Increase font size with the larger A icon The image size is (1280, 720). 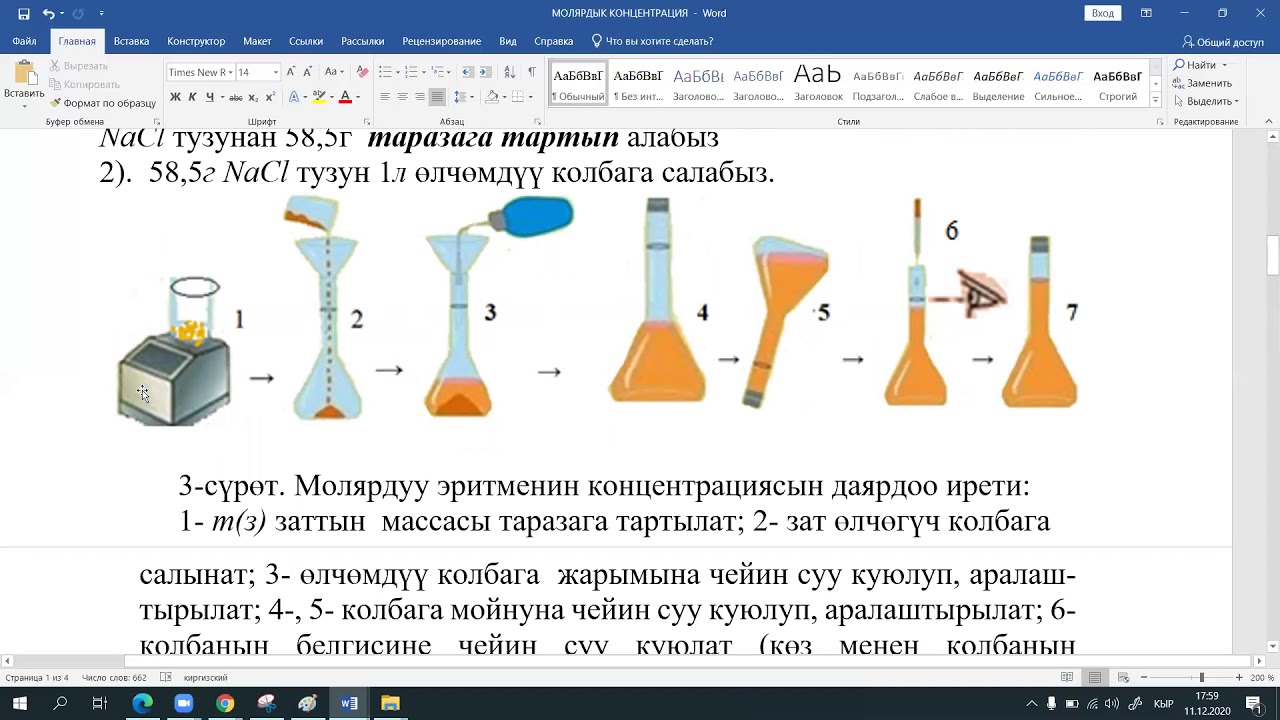tap(291, 72)
